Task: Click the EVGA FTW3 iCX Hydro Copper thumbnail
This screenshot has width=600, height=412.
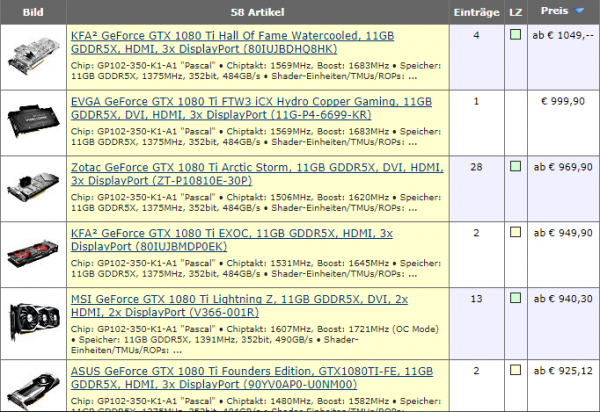Action: [33, 120]
